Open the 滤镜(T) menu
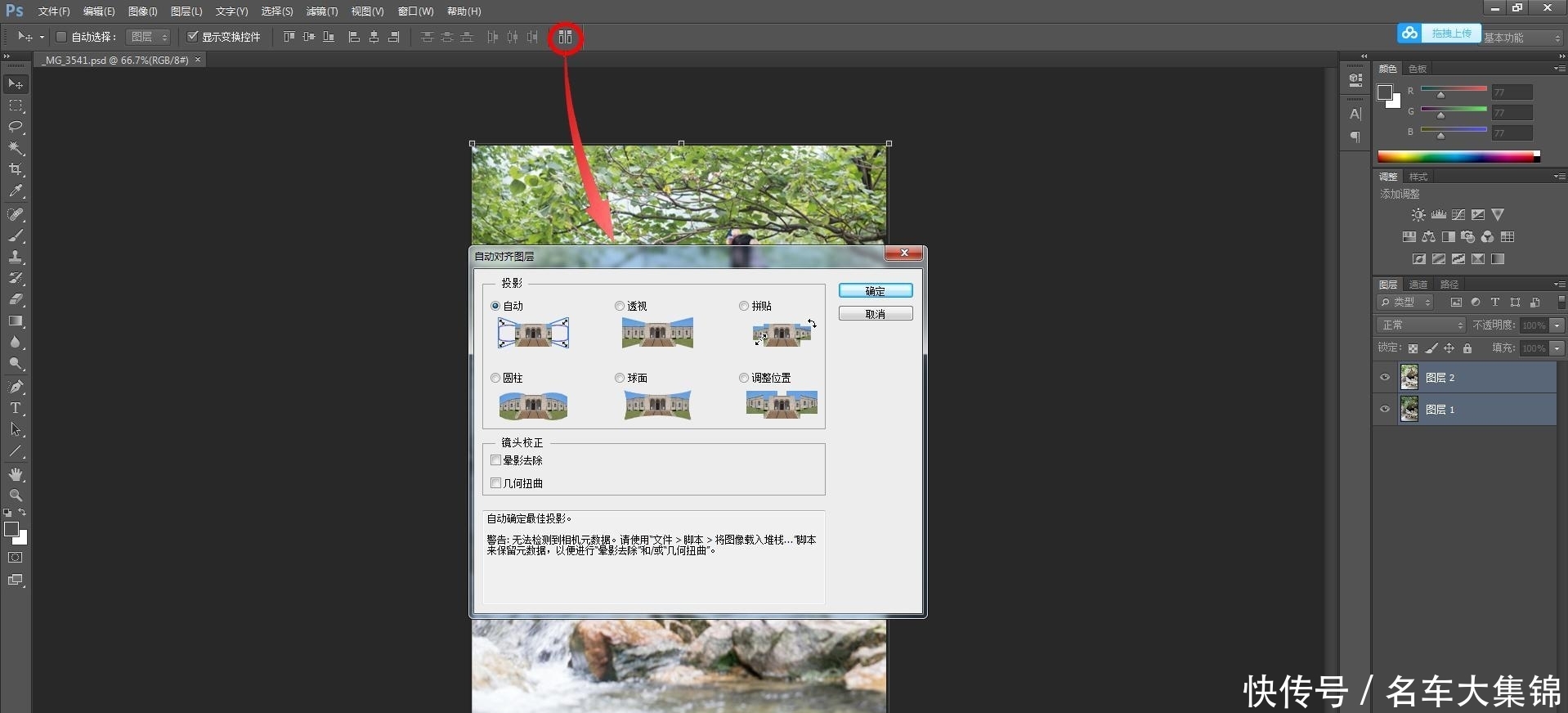 coord(321,11)
